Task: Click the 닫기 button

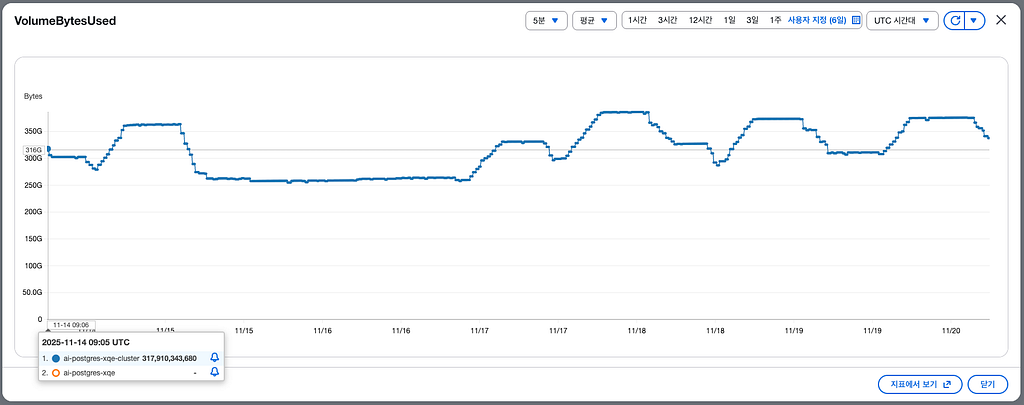Action: click(987, 385)
